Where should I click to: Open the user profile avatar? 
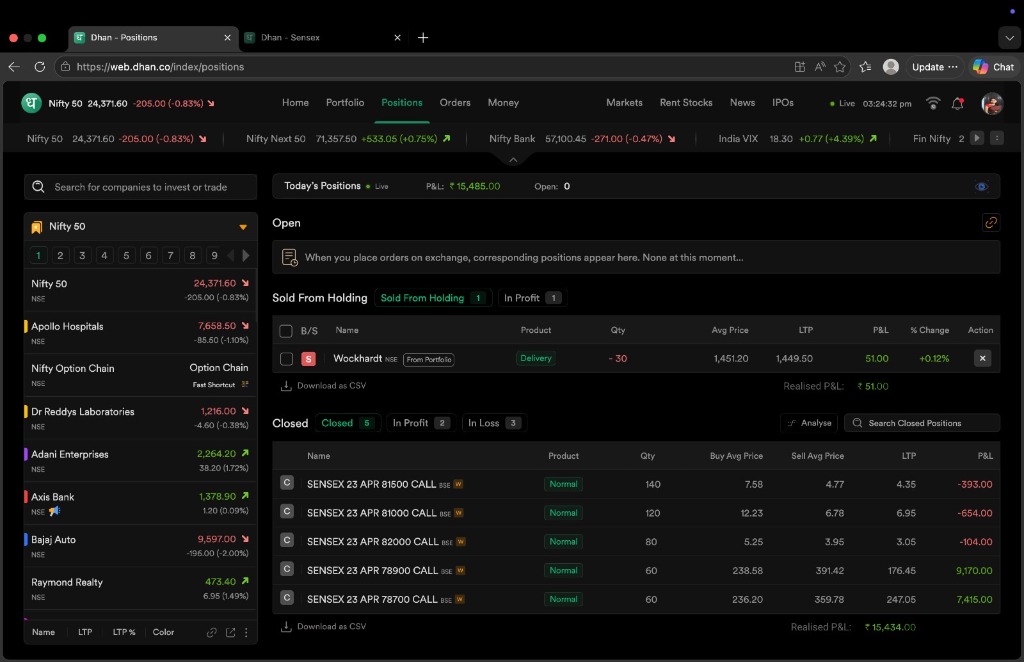(991, 103)
